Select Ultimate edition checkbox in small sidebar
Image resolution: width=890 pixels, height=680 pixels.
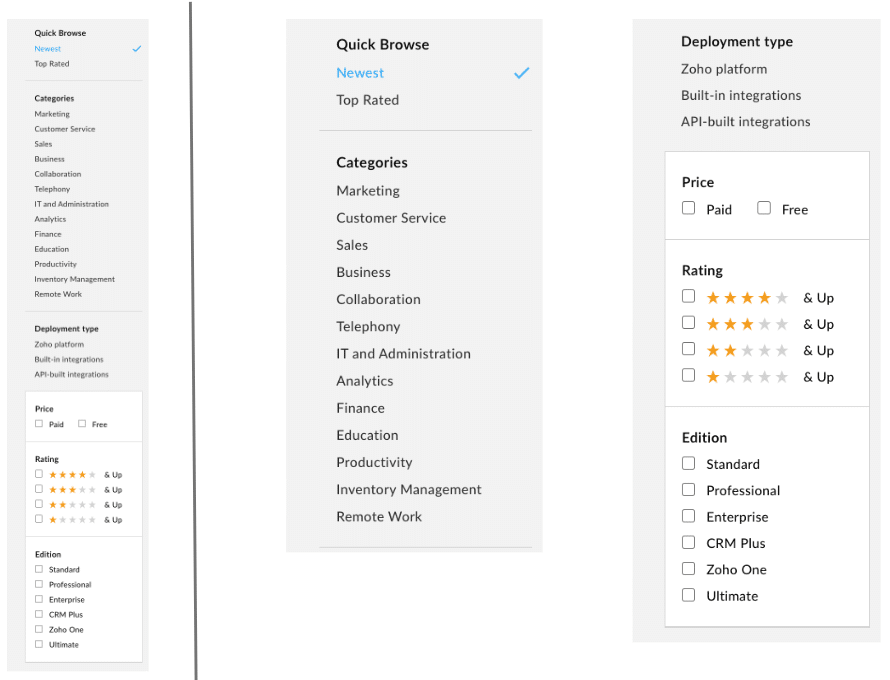point(39,644)
